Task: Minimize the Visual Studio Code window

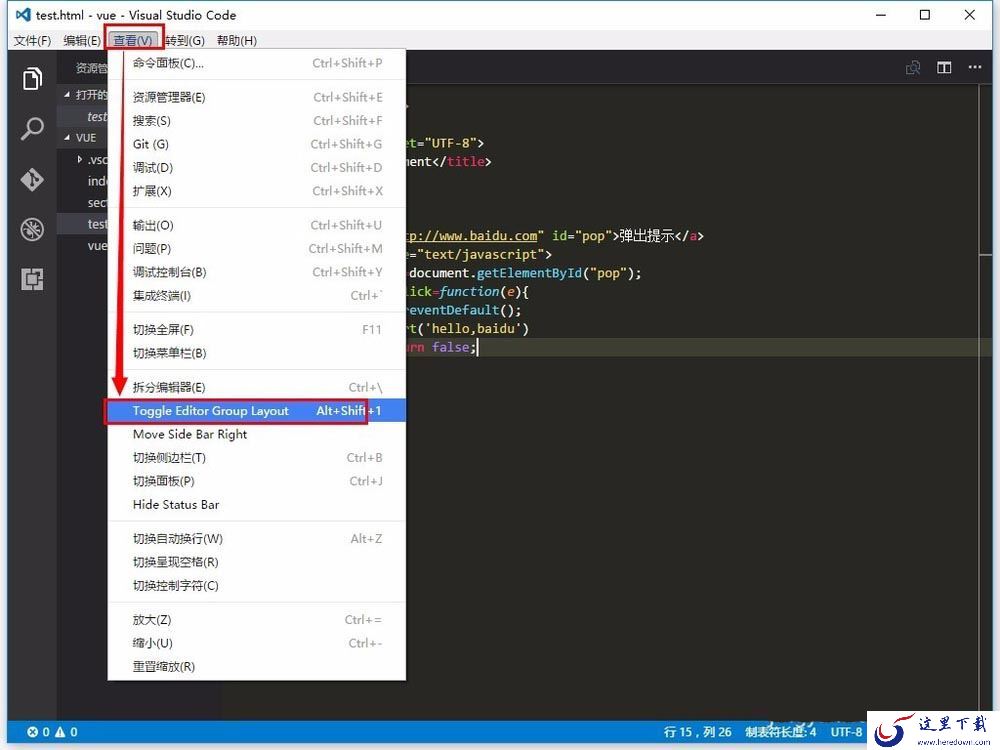Action: (x=881, y=15)
